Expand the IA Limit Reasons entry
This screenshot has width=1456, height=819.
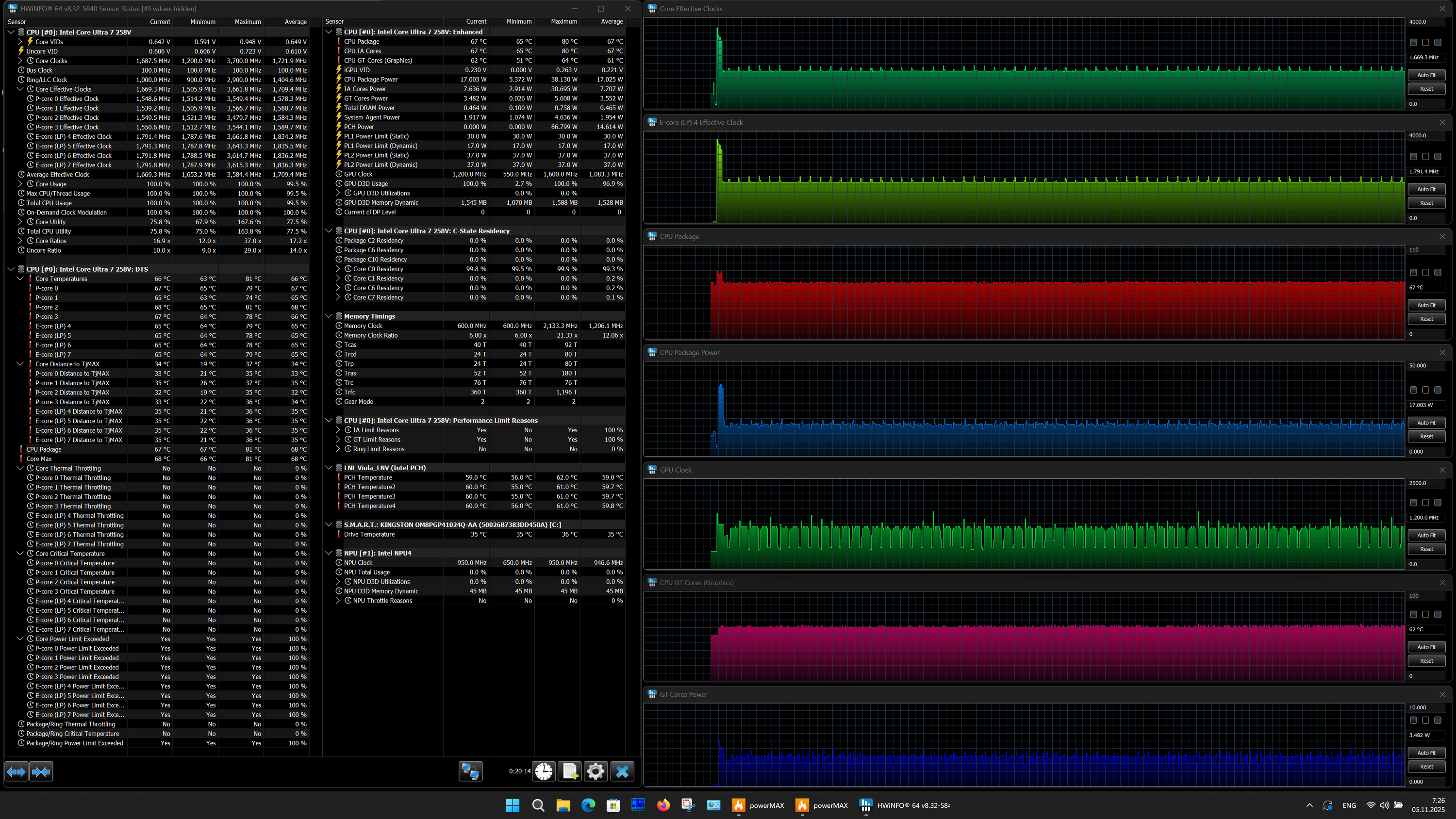338,430
